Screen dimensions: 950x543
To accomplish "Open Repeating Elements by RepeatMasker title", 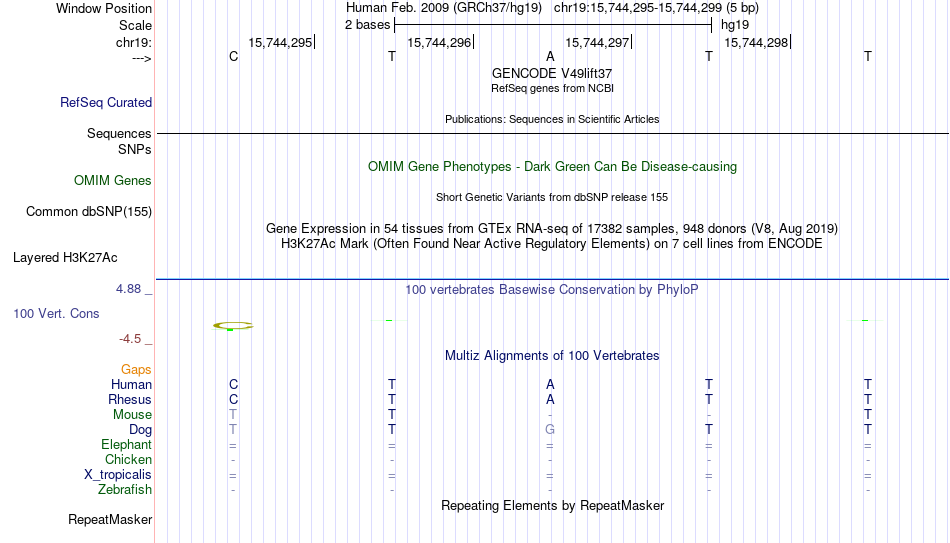I will point(552,505).
